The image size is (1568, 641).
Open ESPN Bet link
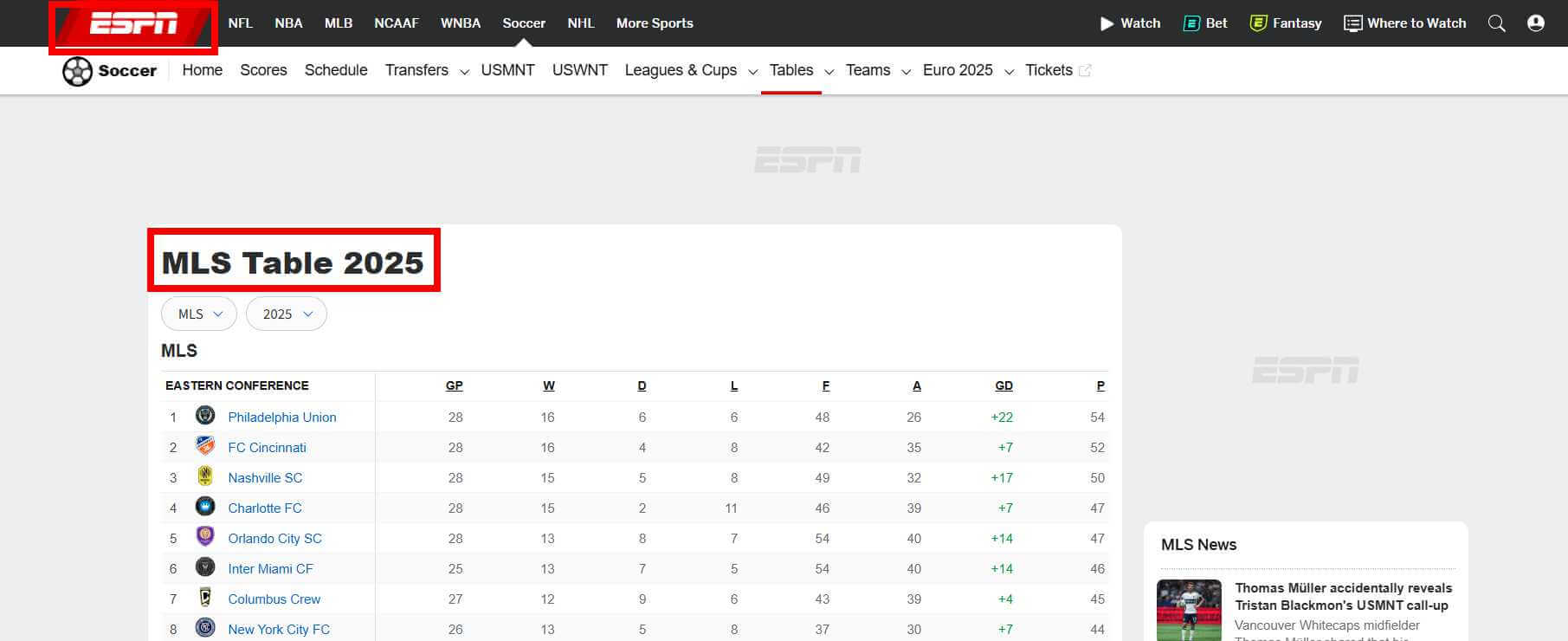click(1205, 23)
